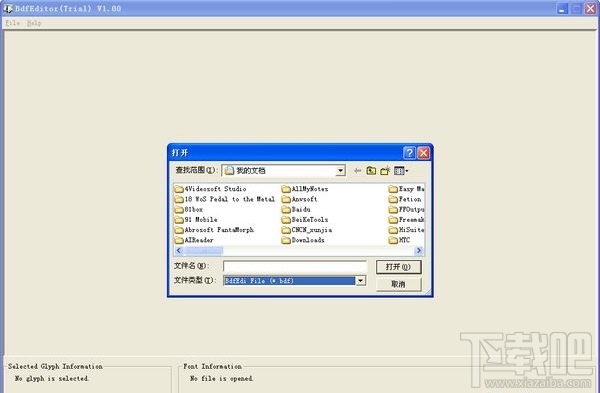Open the File menu in BdfEditor
The image size is (600, 393).
[x=12, y=23]
